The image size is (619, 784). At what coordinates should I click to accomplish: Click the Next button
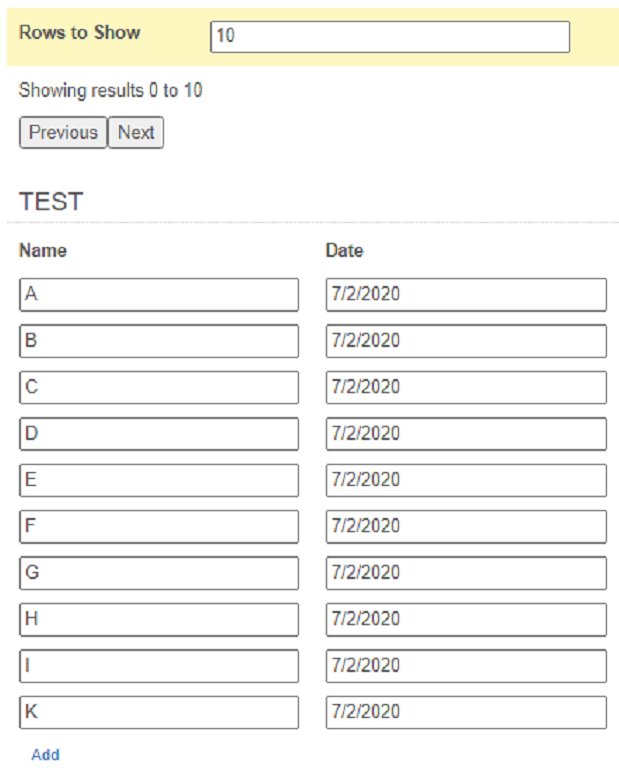pos(136,132)
